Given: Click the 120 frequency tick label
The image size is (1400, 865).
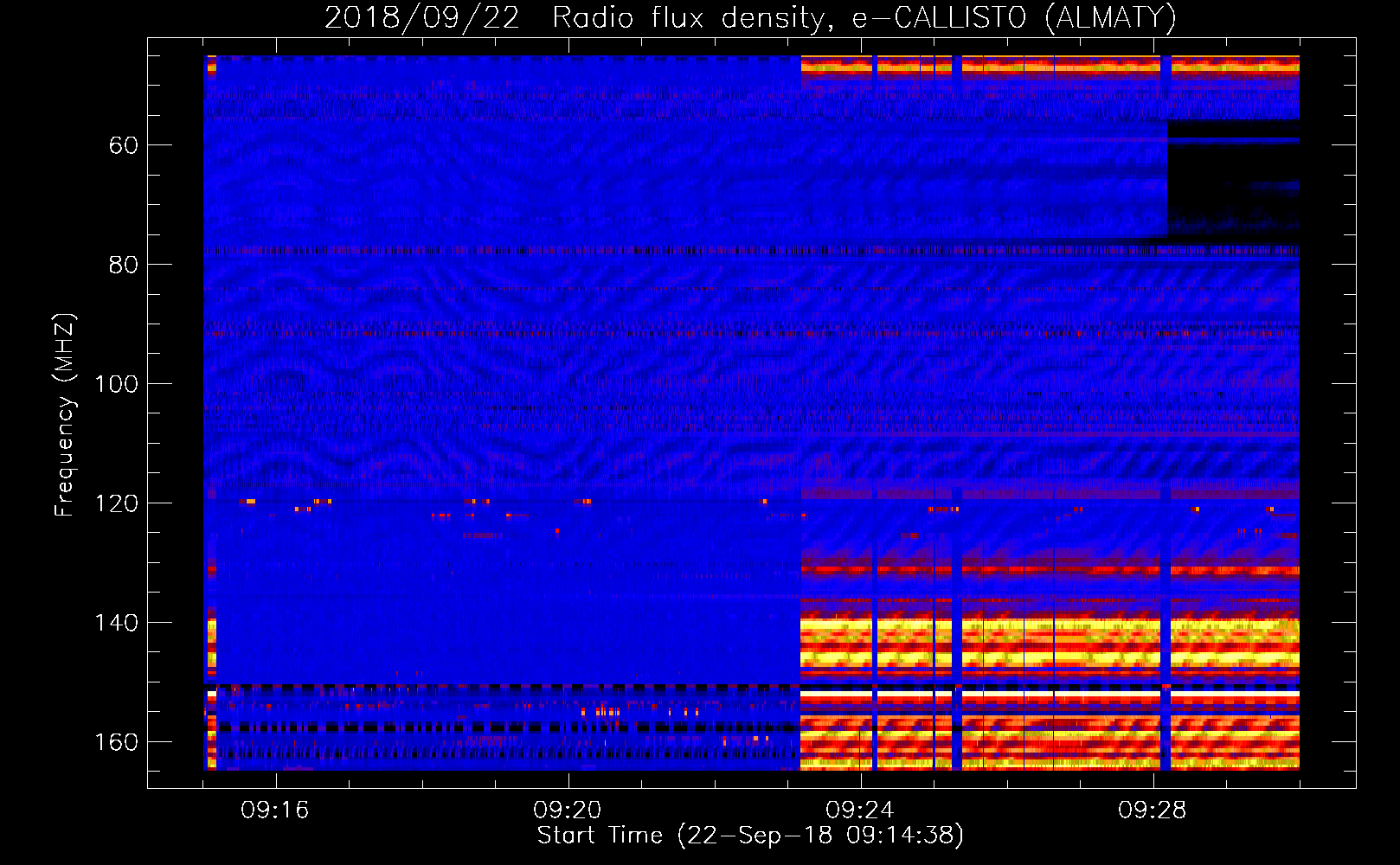Looking at the screenshot, I should pos(116,503).
